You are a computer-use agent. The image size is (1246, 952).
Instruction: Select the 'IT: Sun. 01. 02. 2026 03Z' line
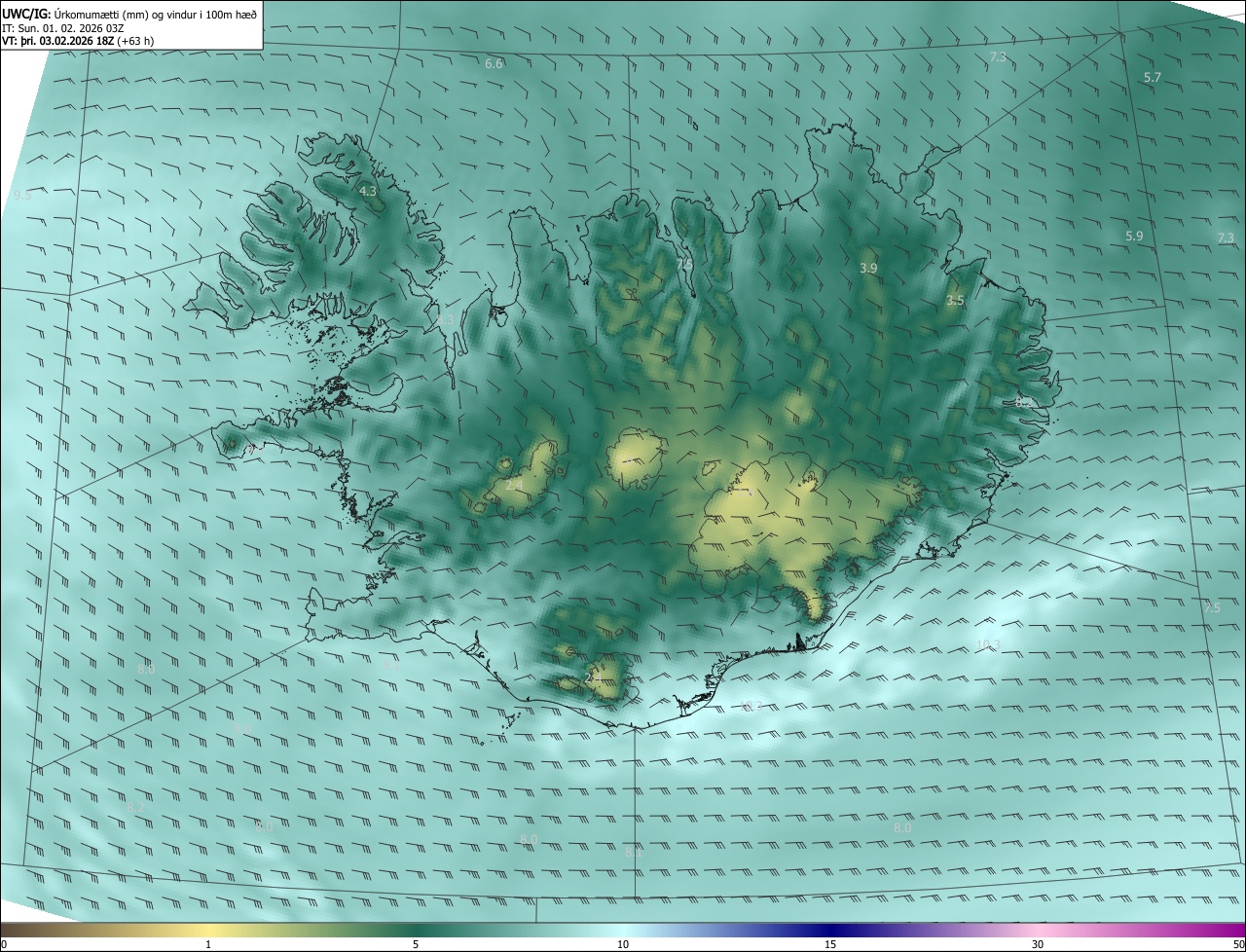[x=62, y=28]
